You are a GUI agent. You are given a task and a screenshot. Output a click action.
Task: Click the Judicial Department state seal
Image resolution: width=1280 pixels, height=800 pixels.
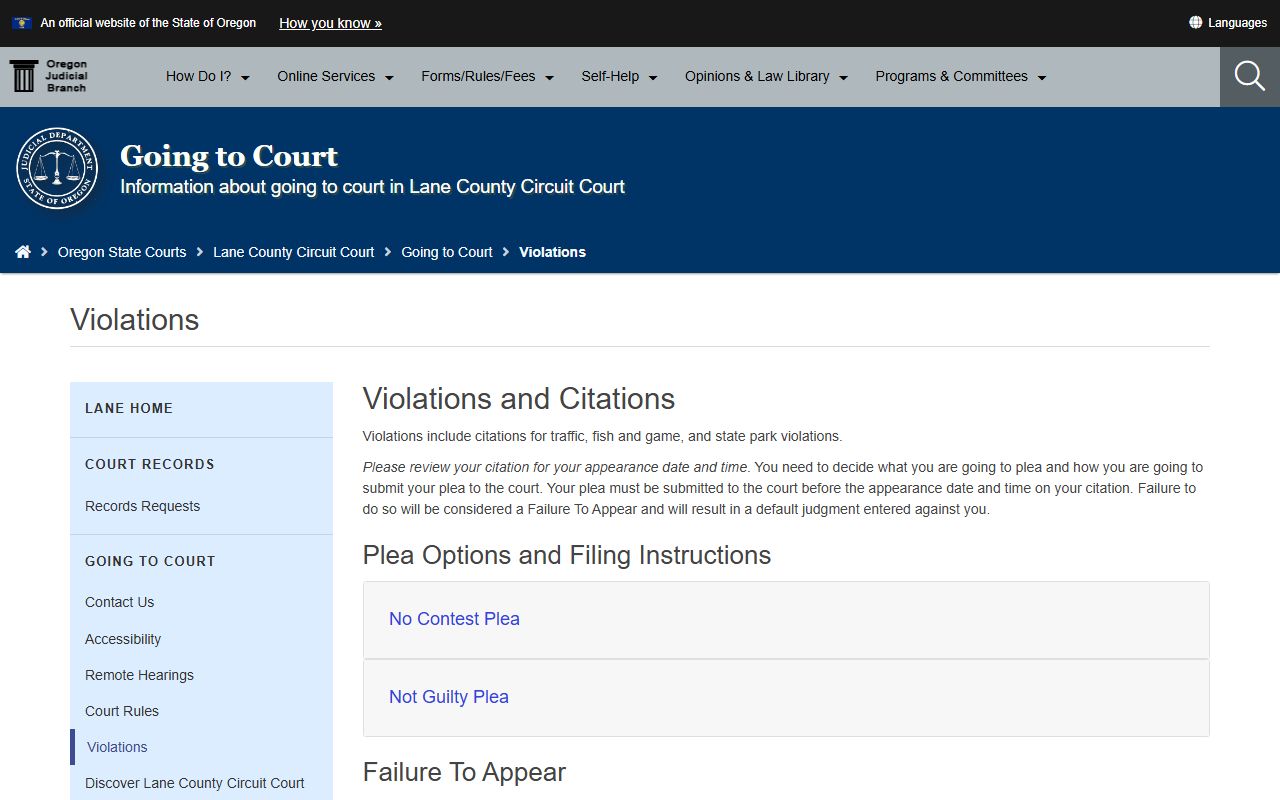(x=57, y=168)
